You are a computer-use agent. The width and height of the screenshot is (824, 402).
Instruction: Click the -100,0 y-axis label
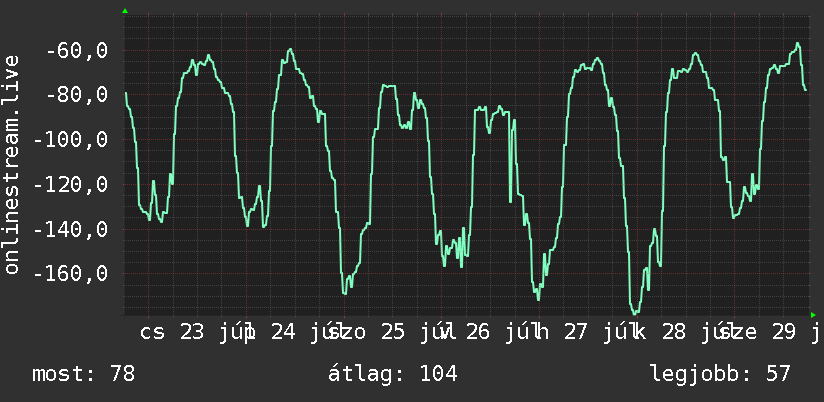(71, 140)
